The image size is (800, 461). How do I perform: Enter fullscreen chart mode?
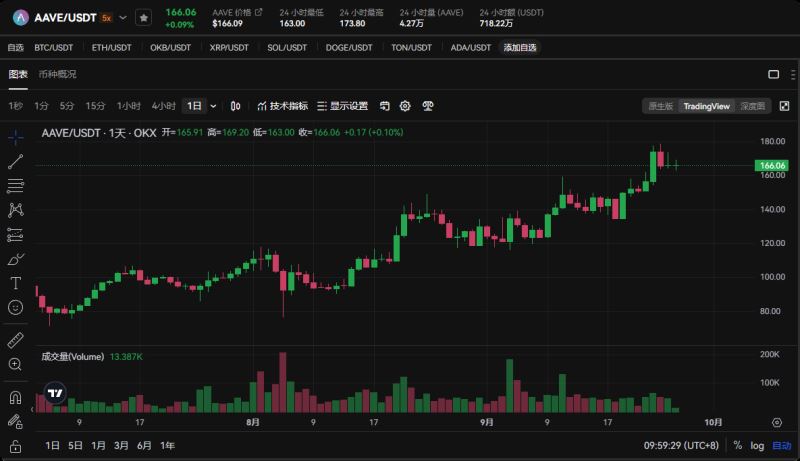[x=783, y=106]
